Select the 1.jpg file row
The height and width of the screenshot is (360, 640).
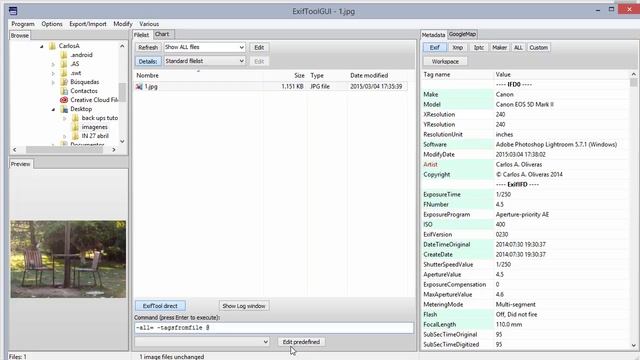271,87
